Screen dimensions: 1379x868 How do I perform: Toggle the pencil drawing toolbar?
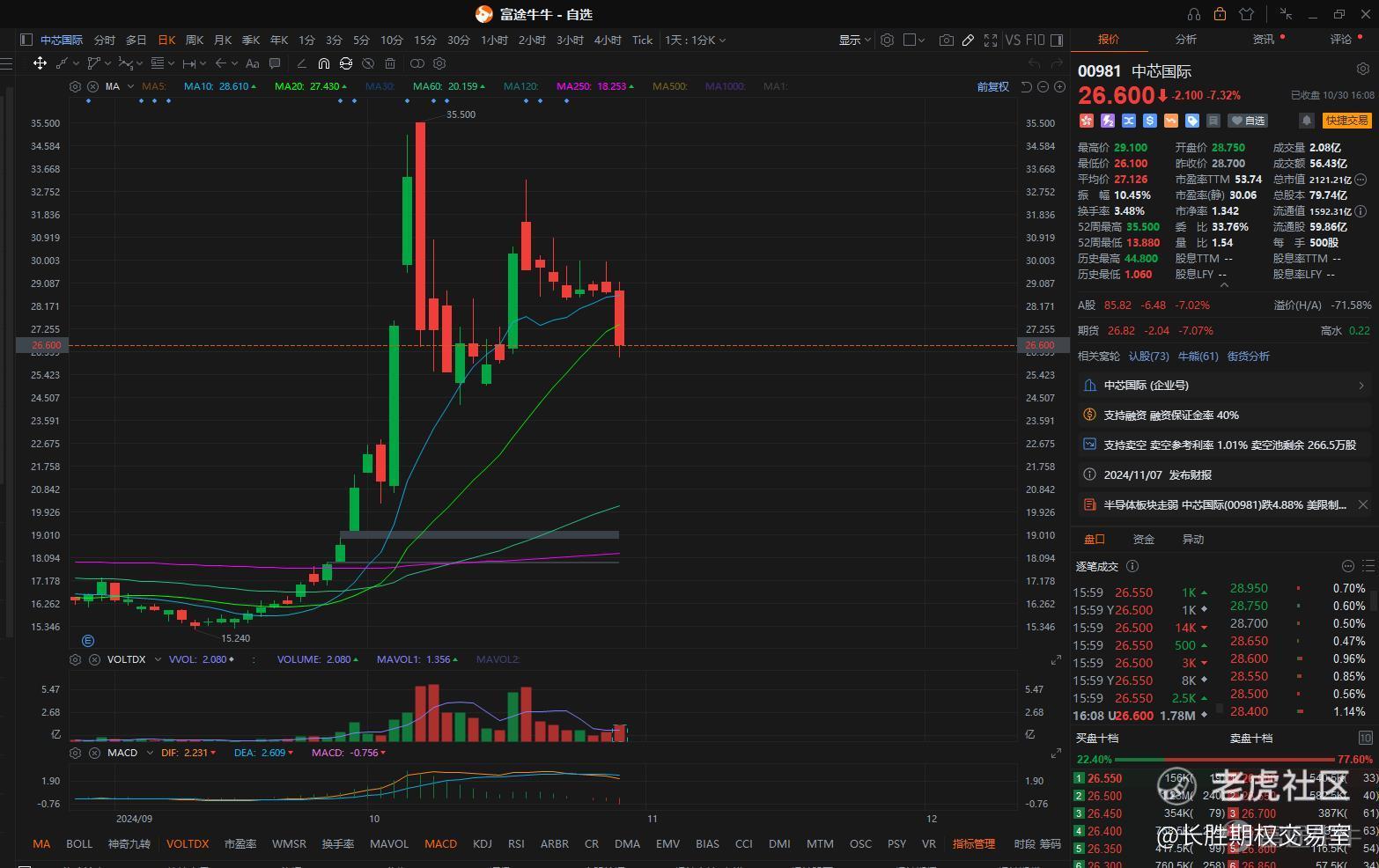pos(968,40)
